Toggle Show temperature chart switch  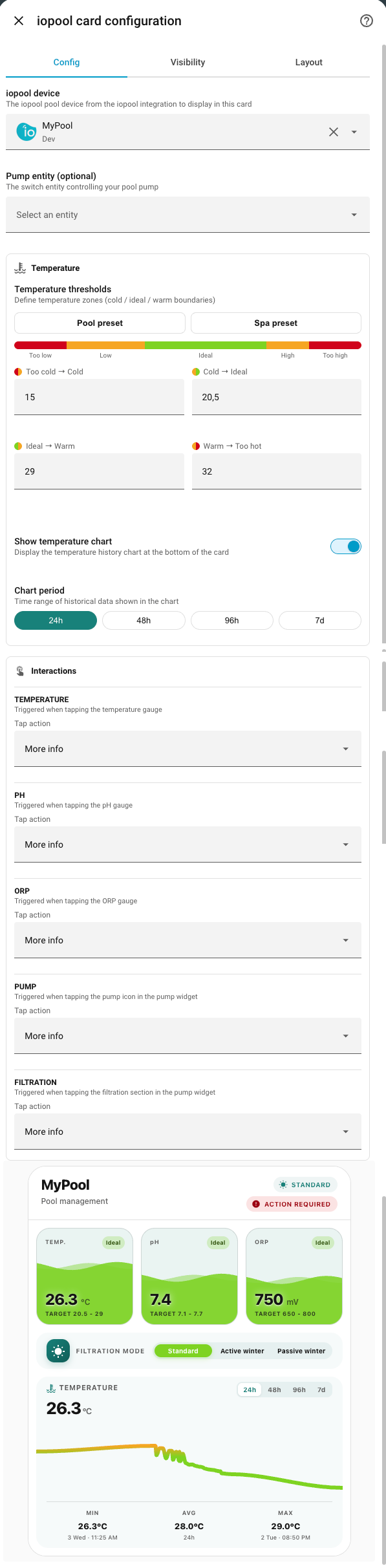pos(346,546)
